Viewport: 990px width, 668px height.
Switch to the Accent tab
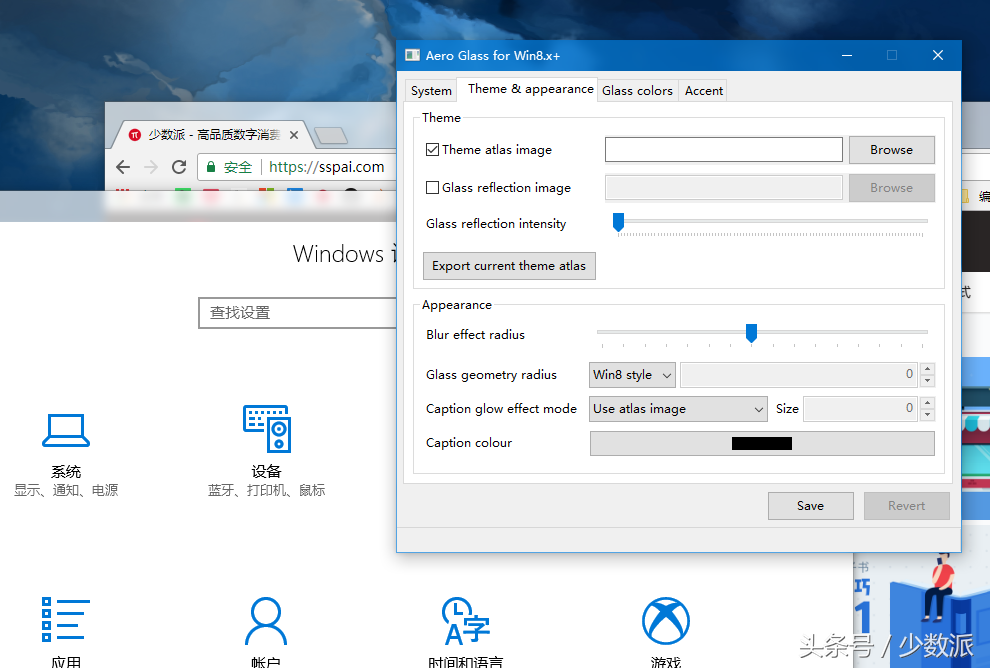point(704,90)
